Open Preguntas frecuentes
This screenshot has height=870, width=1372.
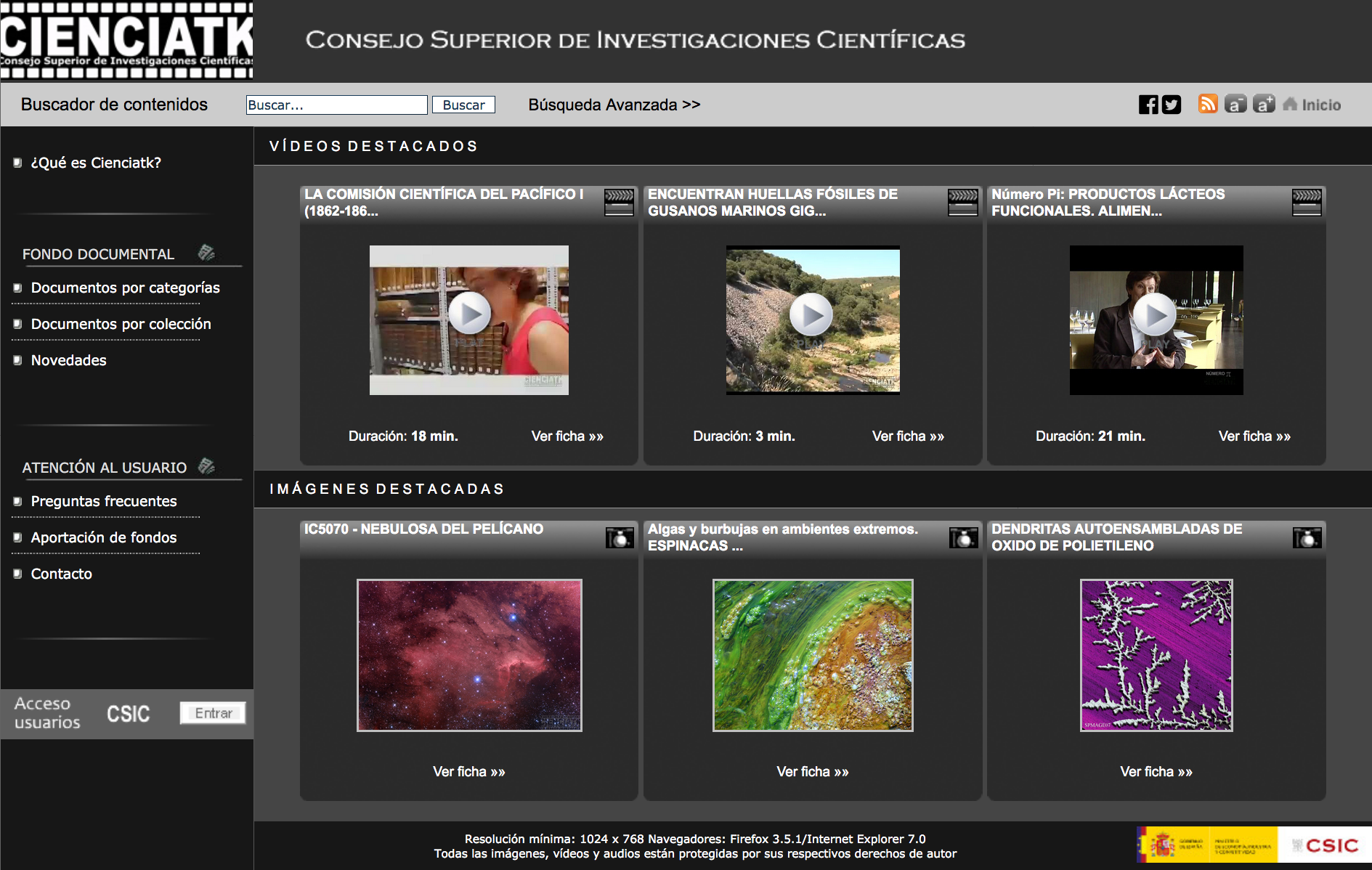(x=104, y=501)
